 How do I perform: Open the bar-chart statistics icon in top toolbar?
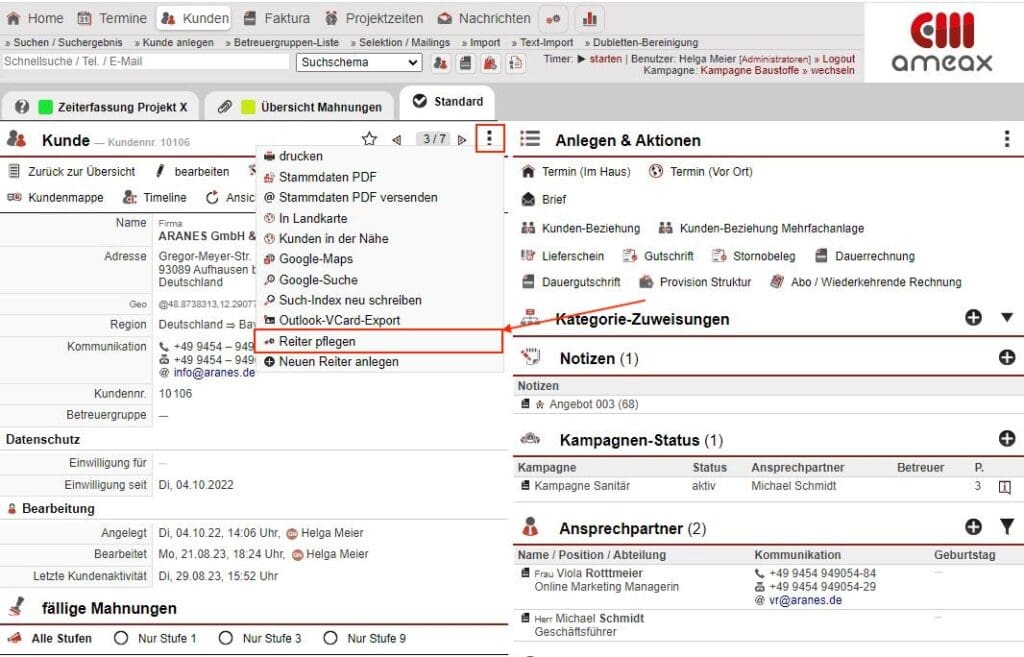[x=587, y=18]
